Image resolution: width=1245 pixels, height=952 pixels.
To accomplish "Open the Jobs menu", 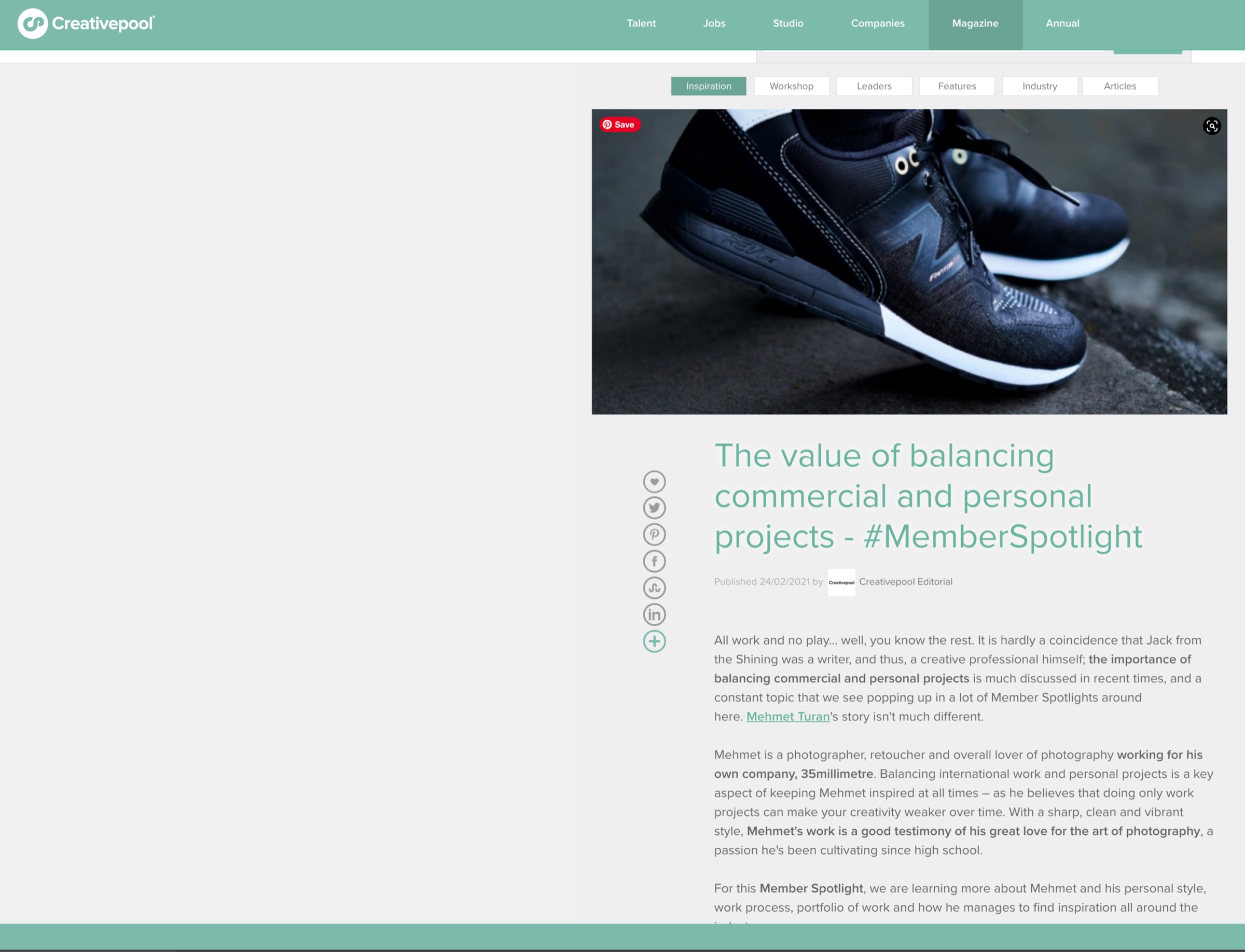I will [714, 23].
